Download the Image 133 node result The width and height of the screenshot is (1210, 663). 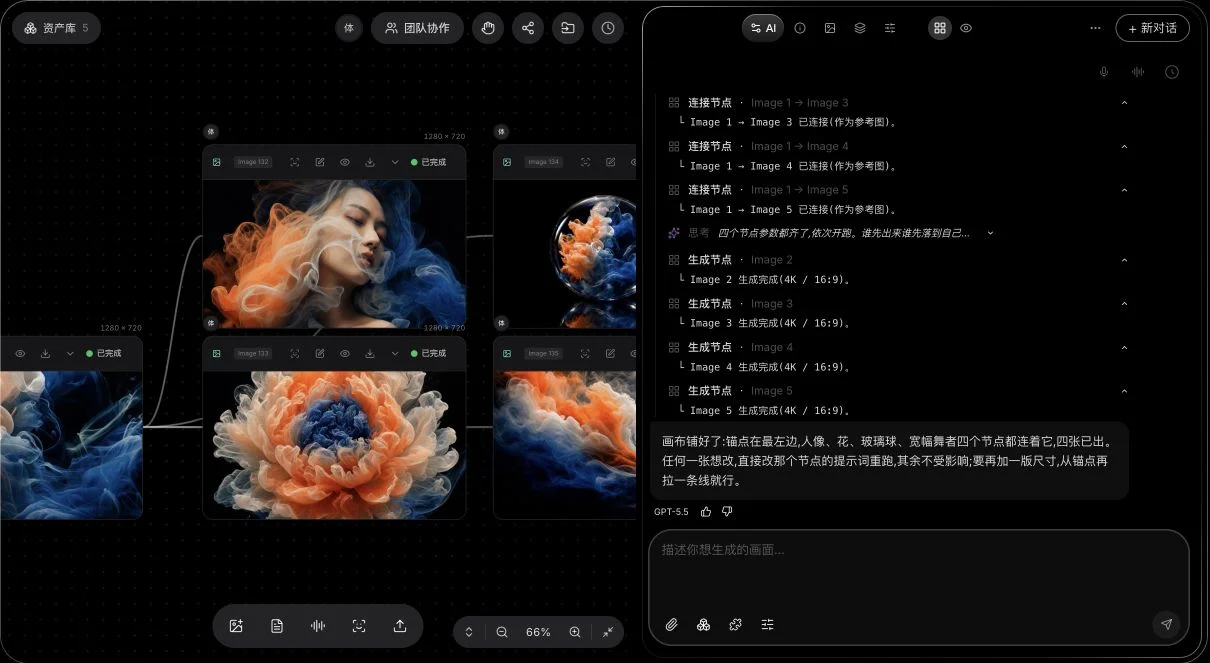pyautogui.click(x=370, y=353)
